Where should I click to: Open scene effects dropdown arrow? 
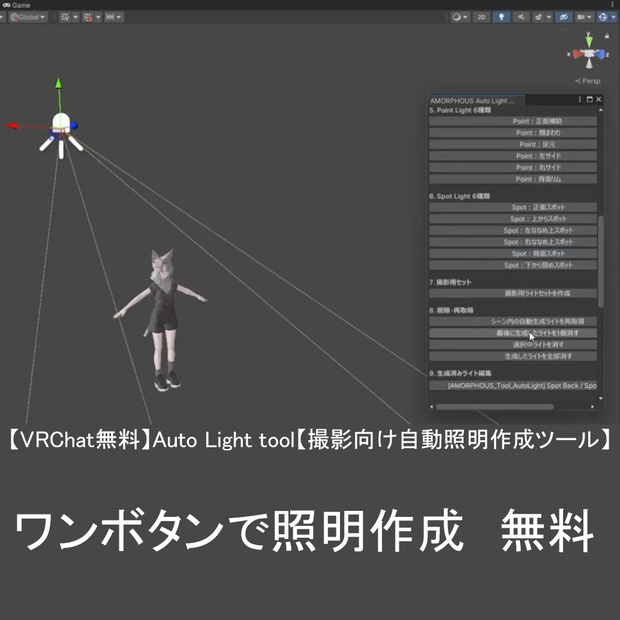(549, 17)
